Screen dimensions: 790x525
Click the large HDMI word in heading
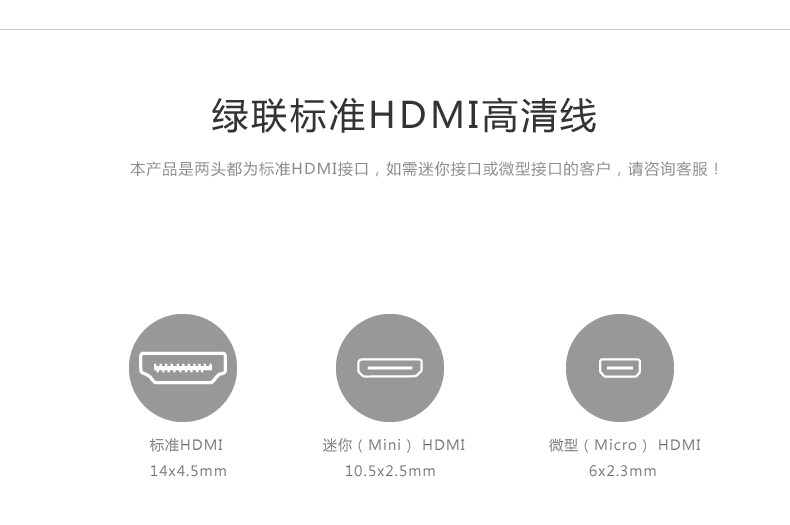[424, 116]
